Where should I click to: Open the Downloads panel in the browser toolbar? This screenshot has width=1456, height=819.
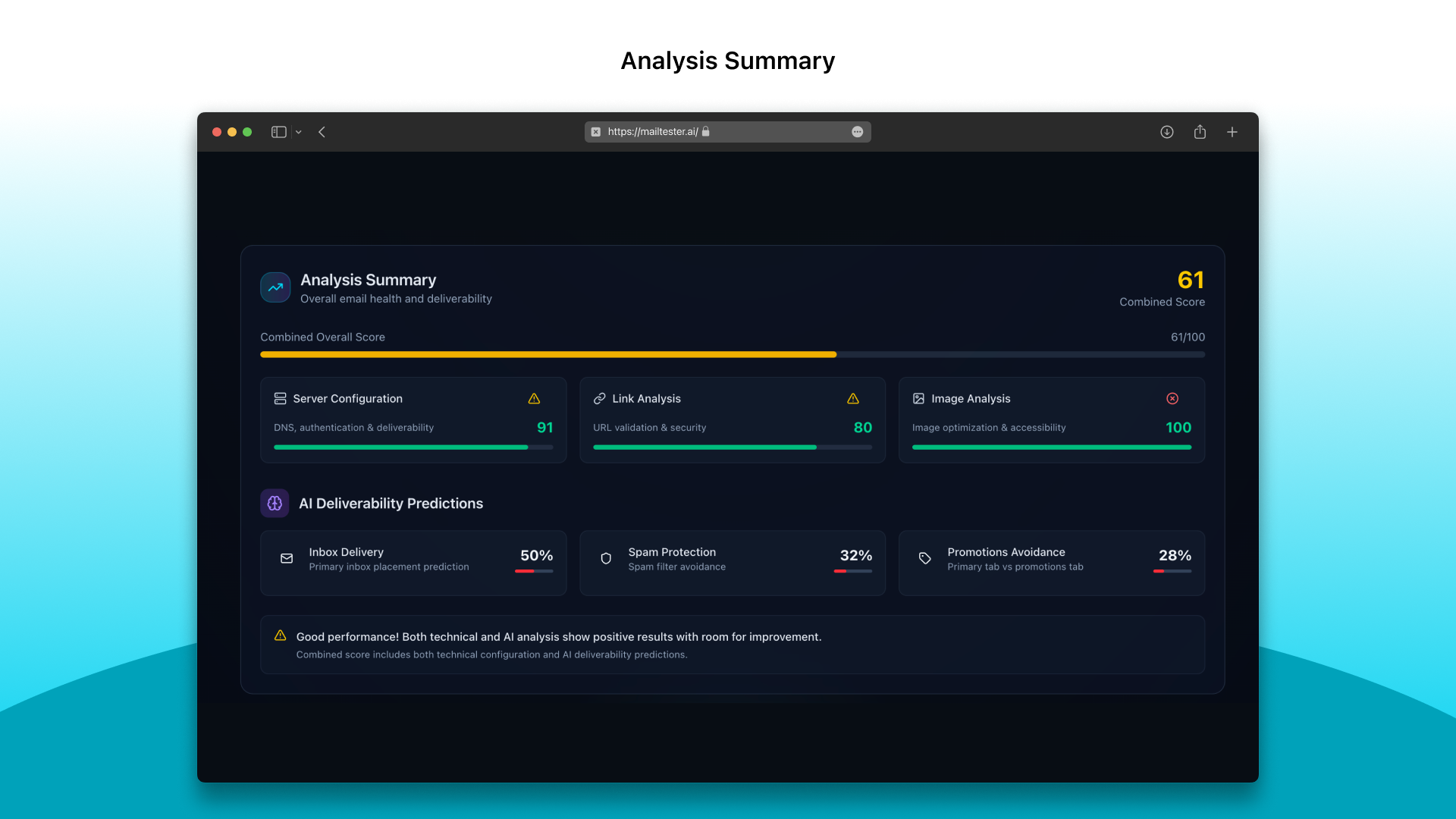click(x=1166, y=131)
